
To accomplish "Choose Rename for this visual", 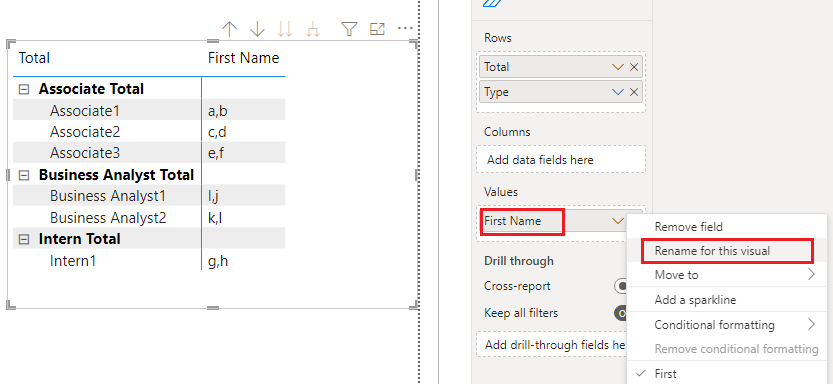I will coord(727,251).
